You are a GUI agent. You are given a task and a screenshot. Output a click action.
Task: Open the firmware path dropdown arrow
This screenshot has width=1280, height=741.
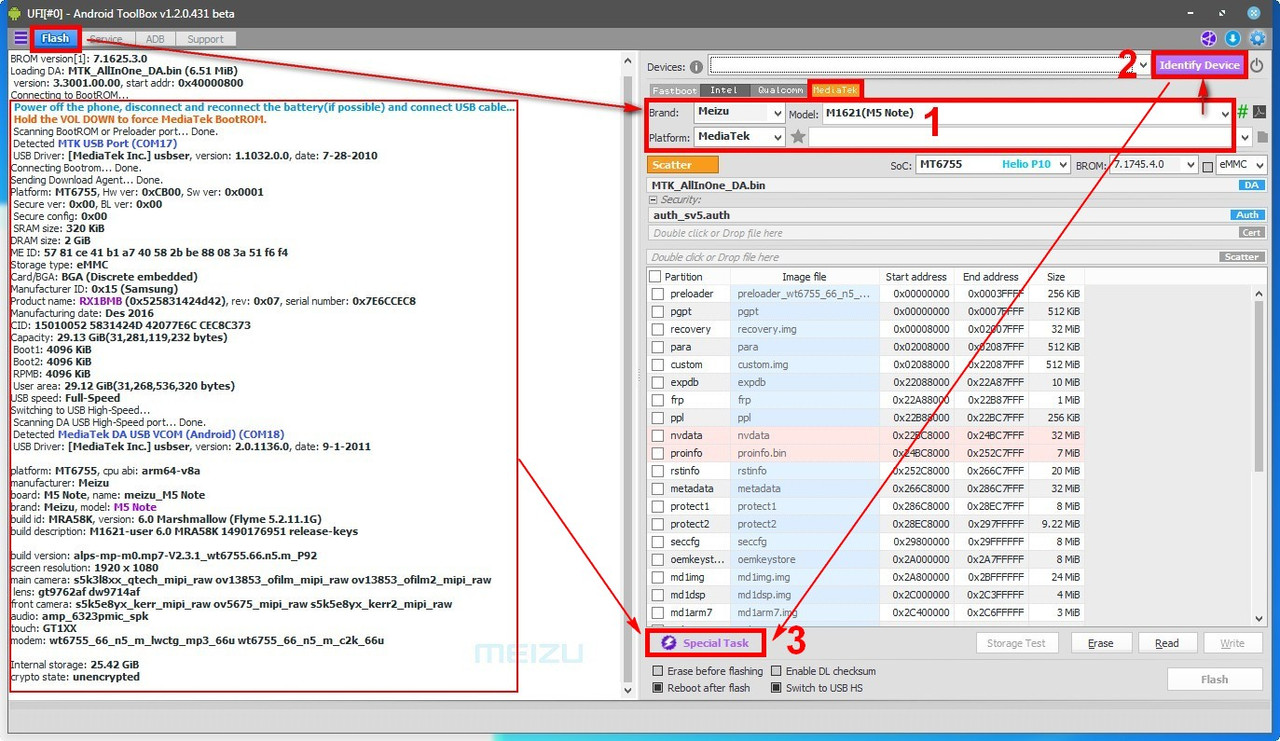(1244, 137)
